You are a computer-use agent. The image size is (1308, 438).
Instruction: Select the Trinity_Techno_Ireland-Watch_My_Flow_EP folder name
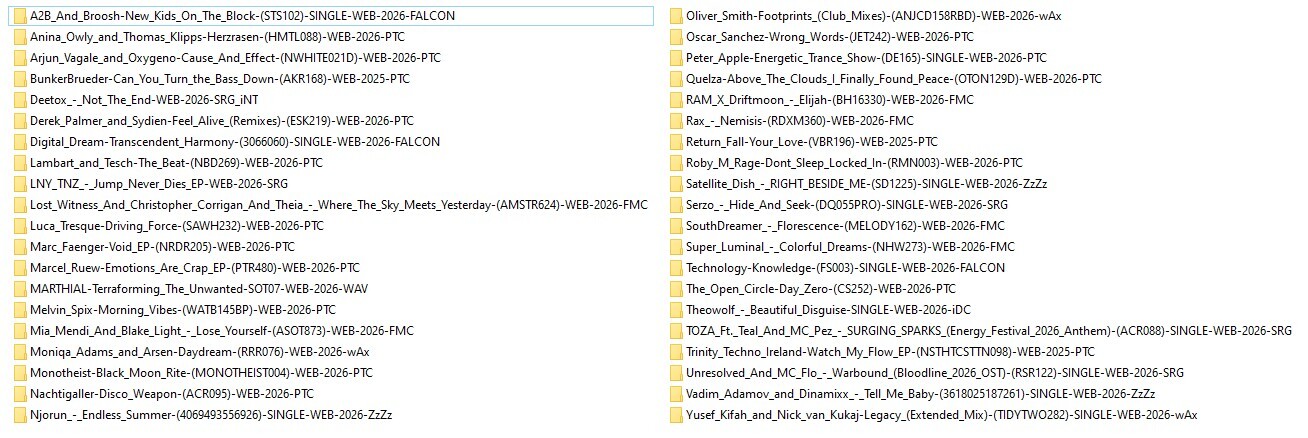pyautogui.click(x=890, y=352)
